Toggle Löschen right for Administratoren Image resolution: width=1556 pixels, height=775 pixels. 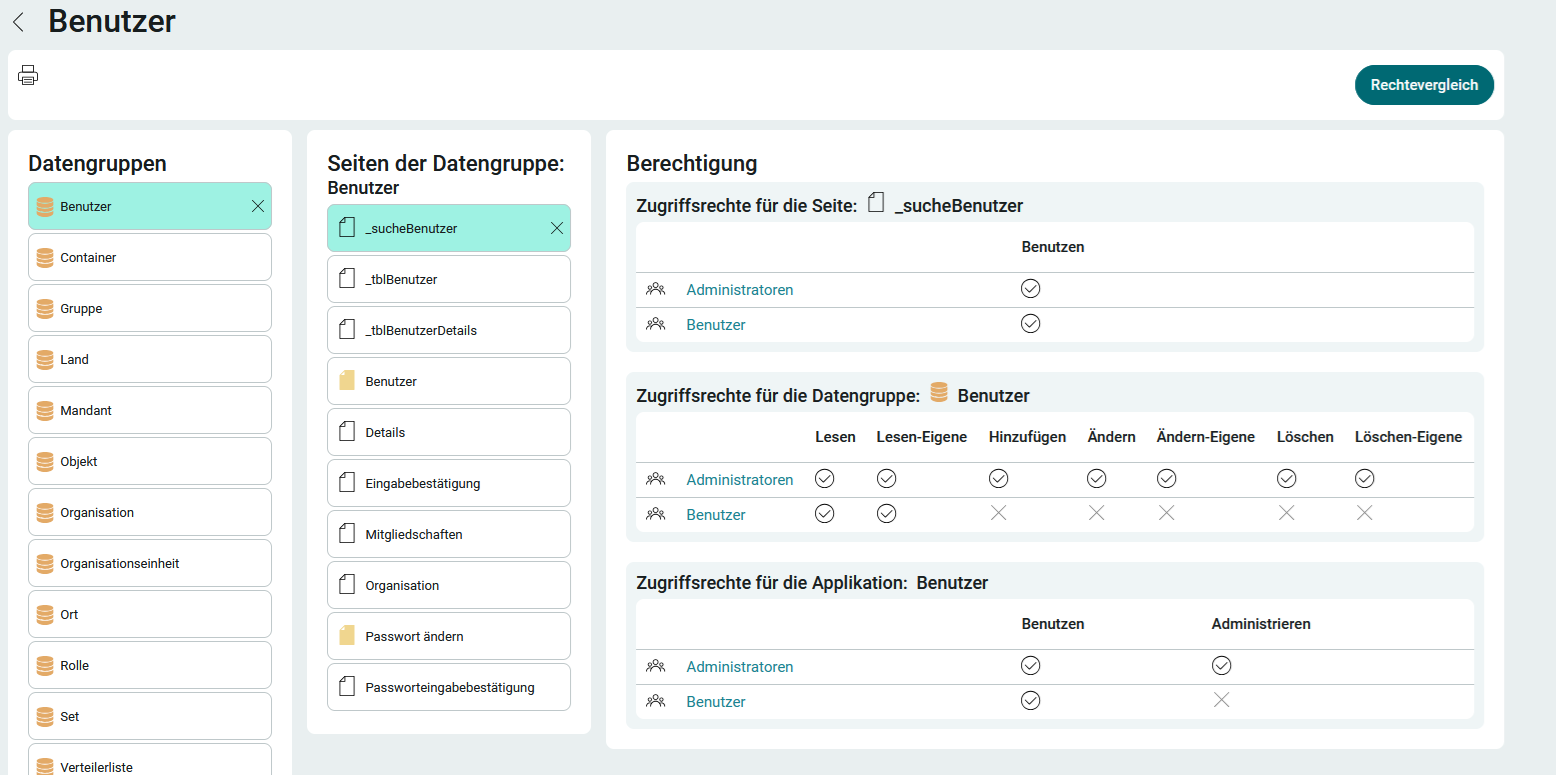[1287, 479]
